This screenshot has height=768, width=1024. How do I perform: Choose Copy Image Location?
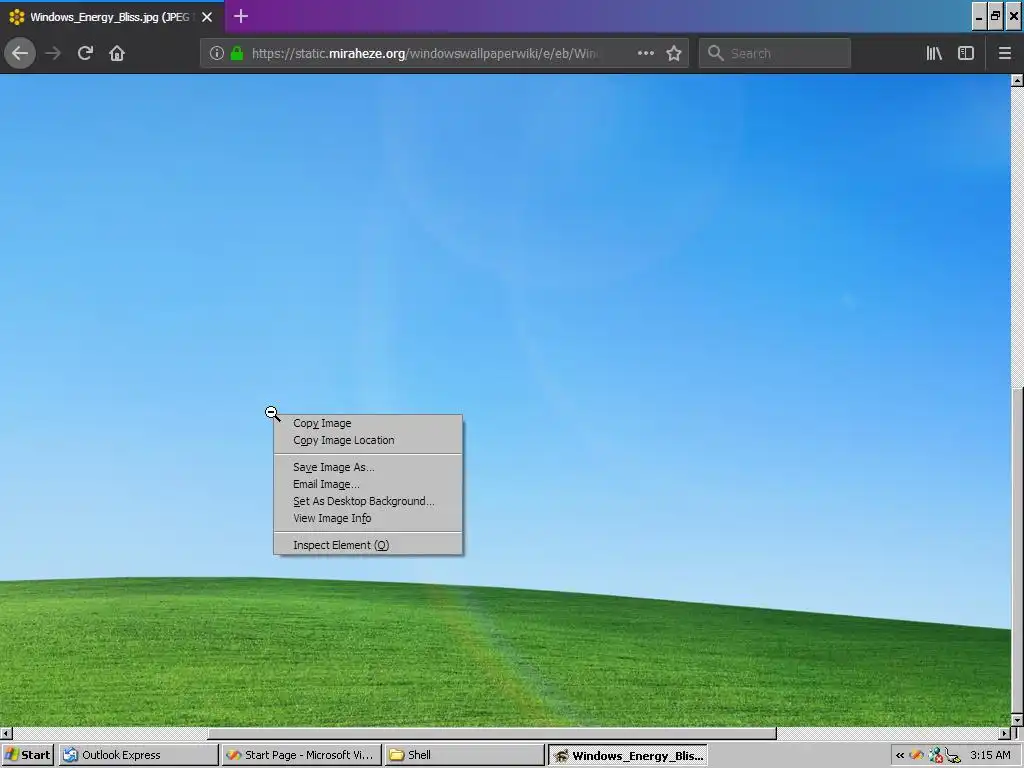[x=368, y=440]
